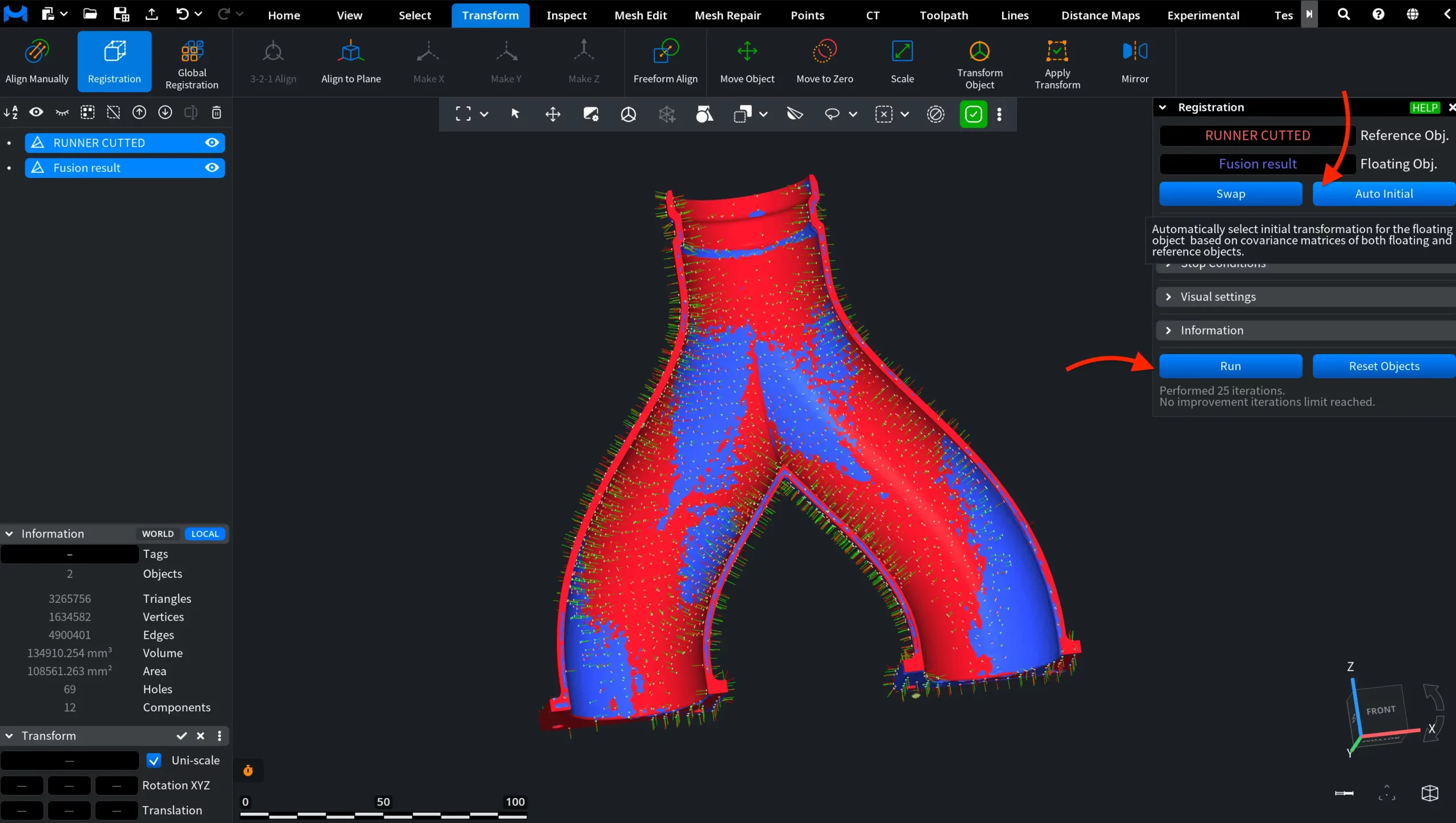This screenshot has height=823, width=1456.
Task: Open the Freeform Align tool
Action: point(665,61)
